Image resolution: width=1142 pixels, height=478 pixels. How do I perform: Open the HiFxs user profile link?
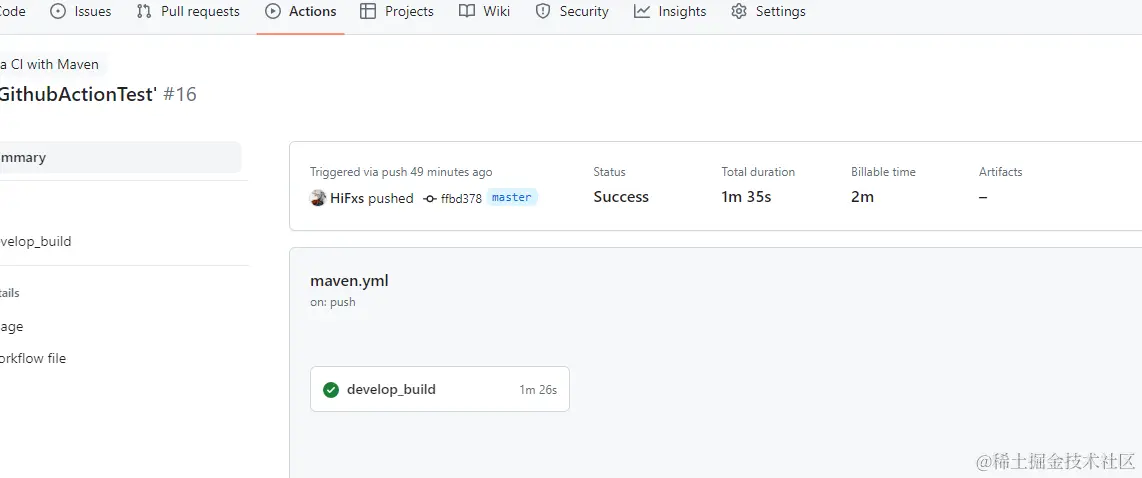pyautogui.click(x=347, y=198)
